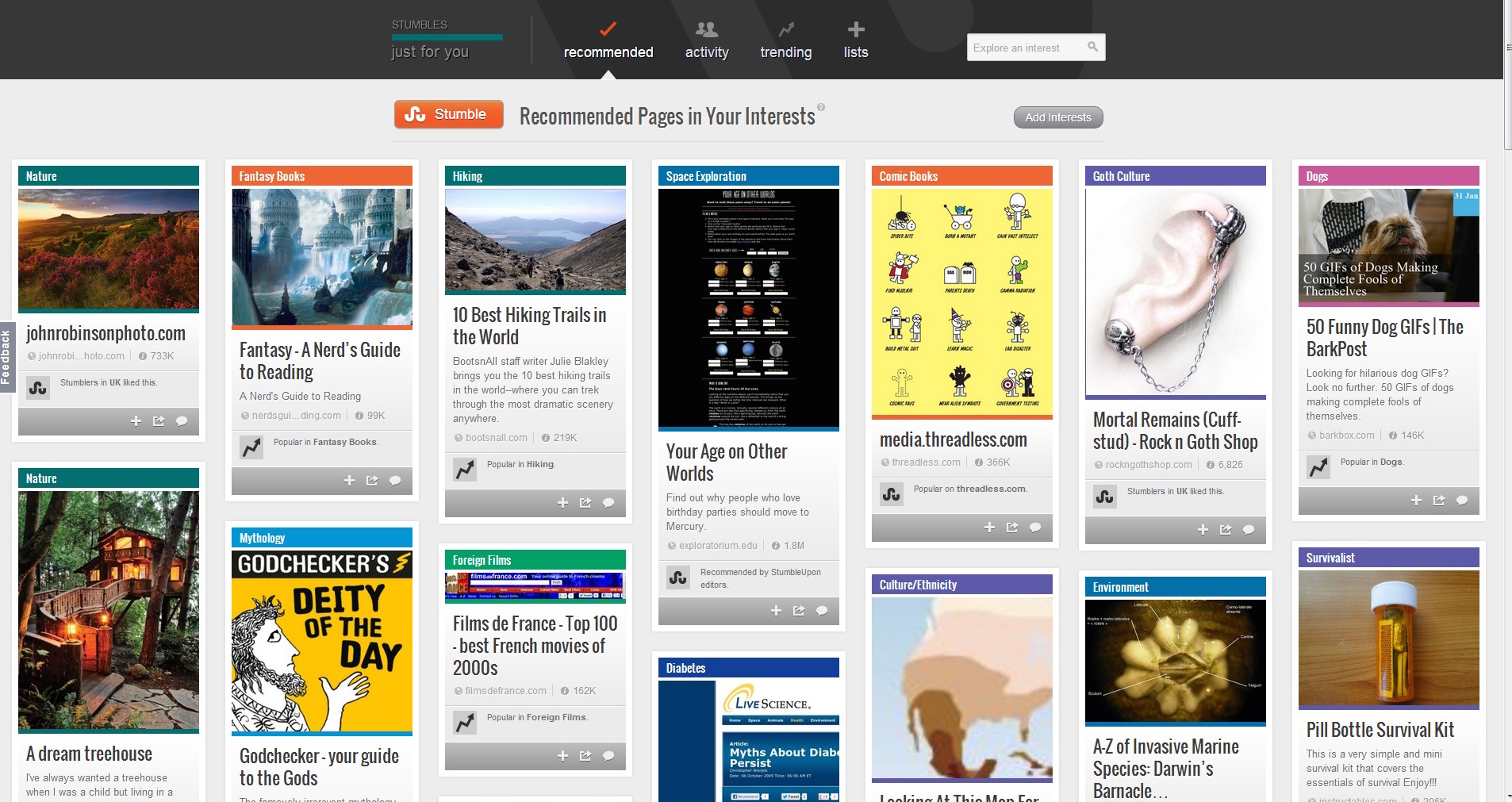This screenshot has height=802, width=1512.
Task: Comment on the Fantasy Nerd's Guide card
Action: tap(395, 481)
